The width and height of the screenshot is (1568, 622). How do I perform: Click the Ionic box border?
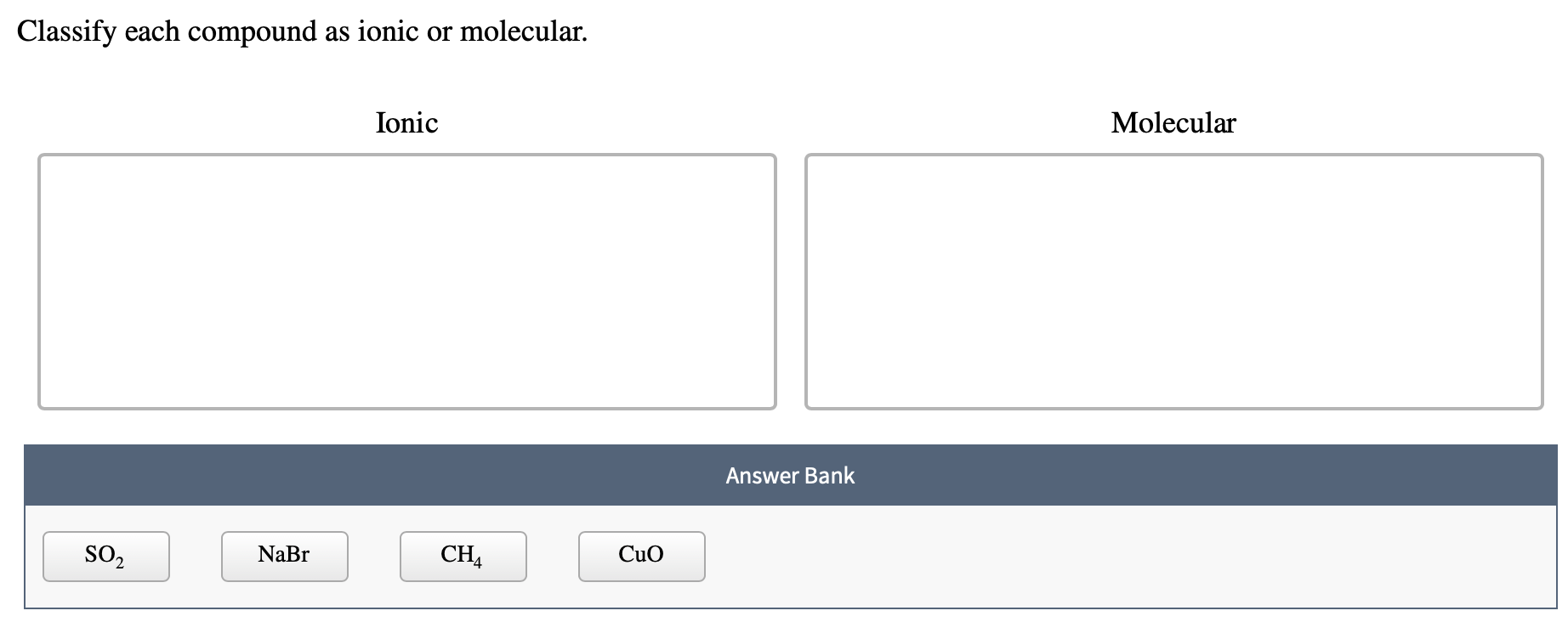[406, 155]
